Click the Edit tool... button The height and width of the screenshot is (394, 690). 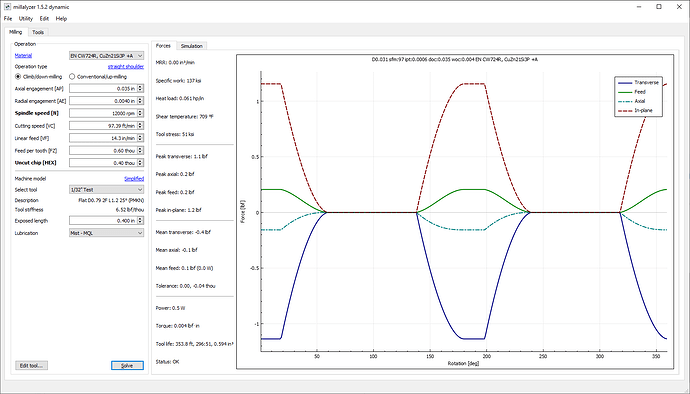point(31,365)
